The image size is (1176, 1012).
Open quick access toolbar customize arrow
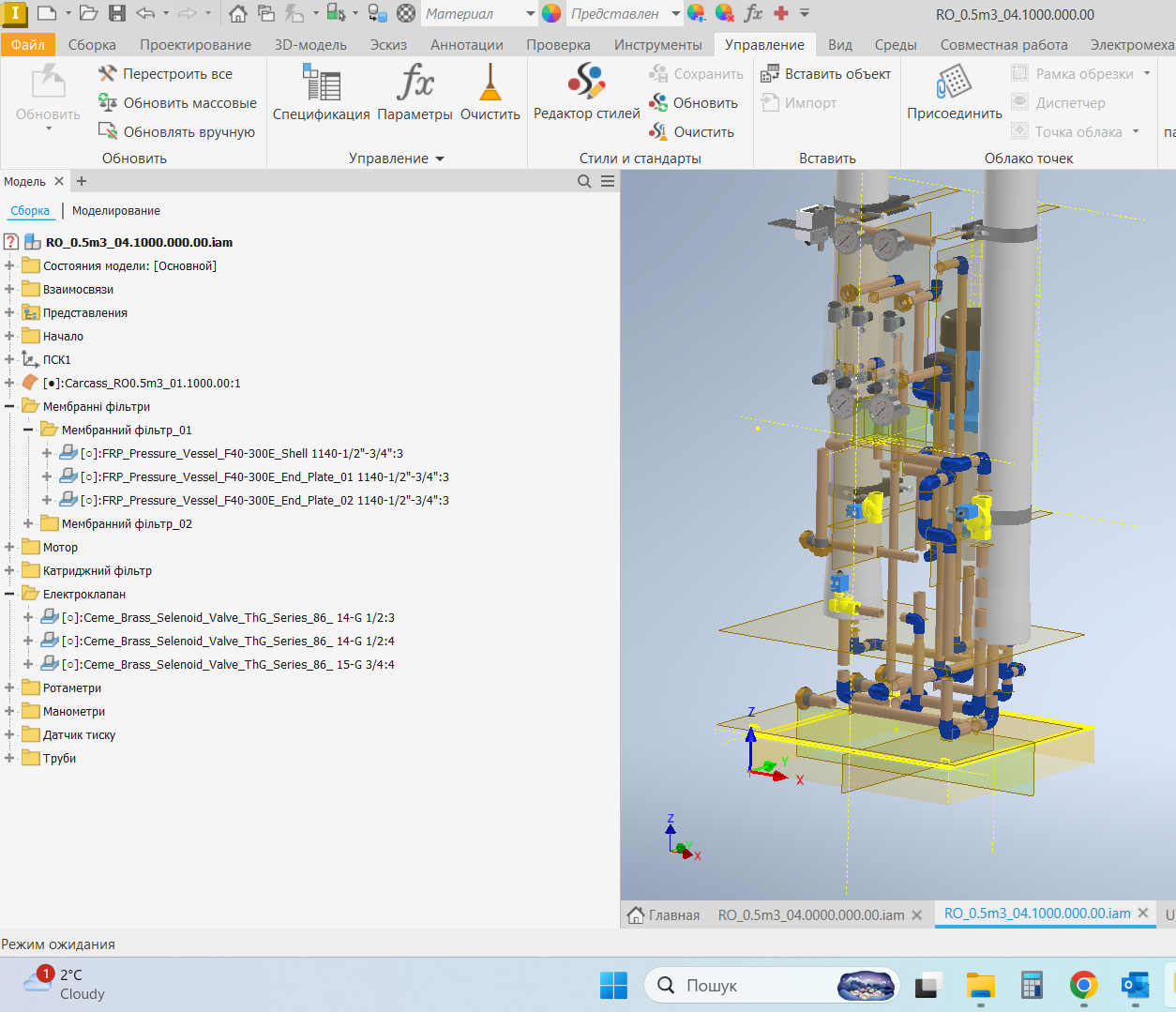[805, 13]
